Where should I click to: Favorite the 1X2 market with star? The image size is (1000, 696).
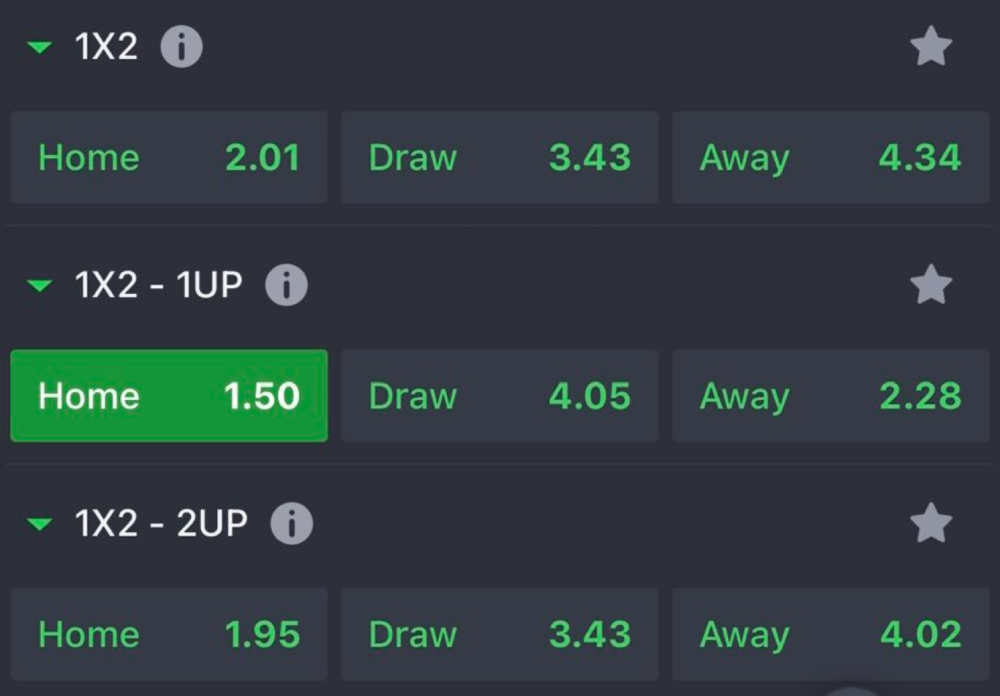[x=931, y=47]
